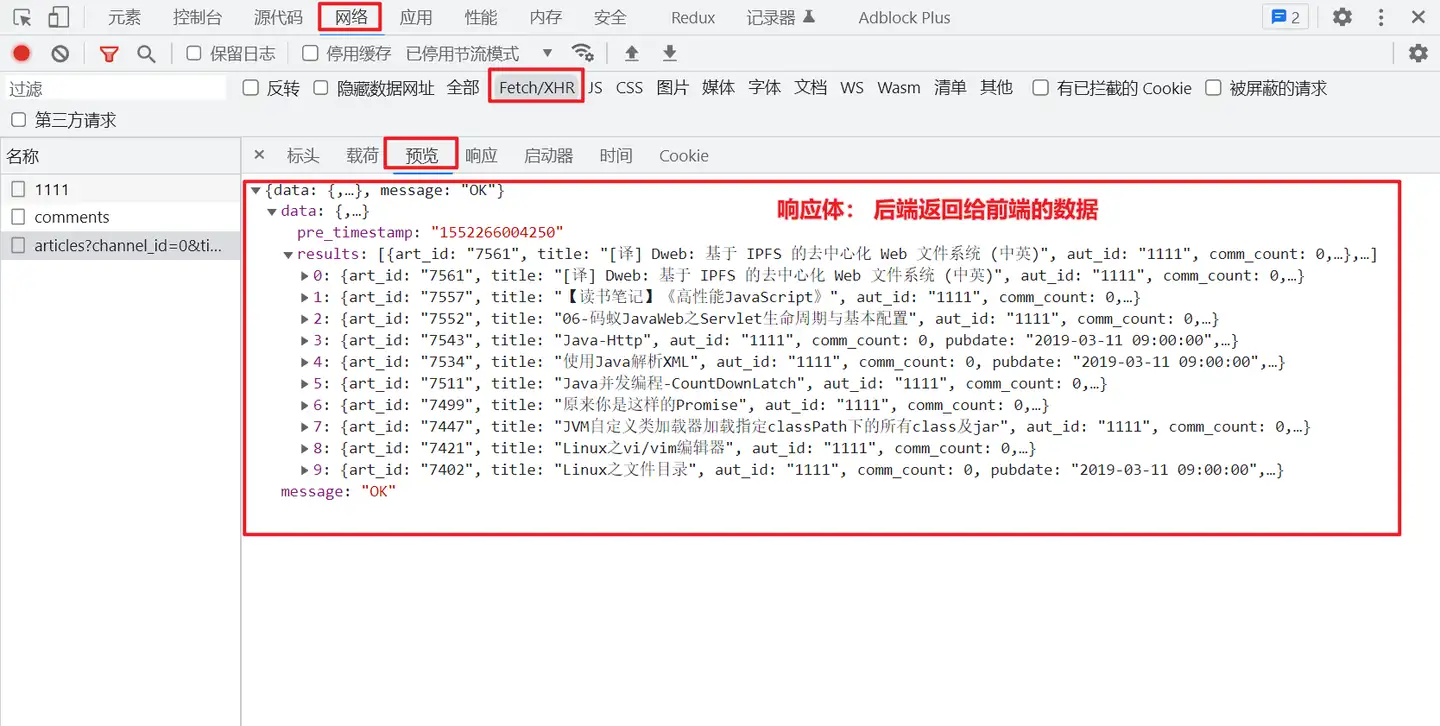The height and width of the screenshot is (726, 1440).
Task: Focus the 过滤 filter input field
Action: (x=117, y=89)
